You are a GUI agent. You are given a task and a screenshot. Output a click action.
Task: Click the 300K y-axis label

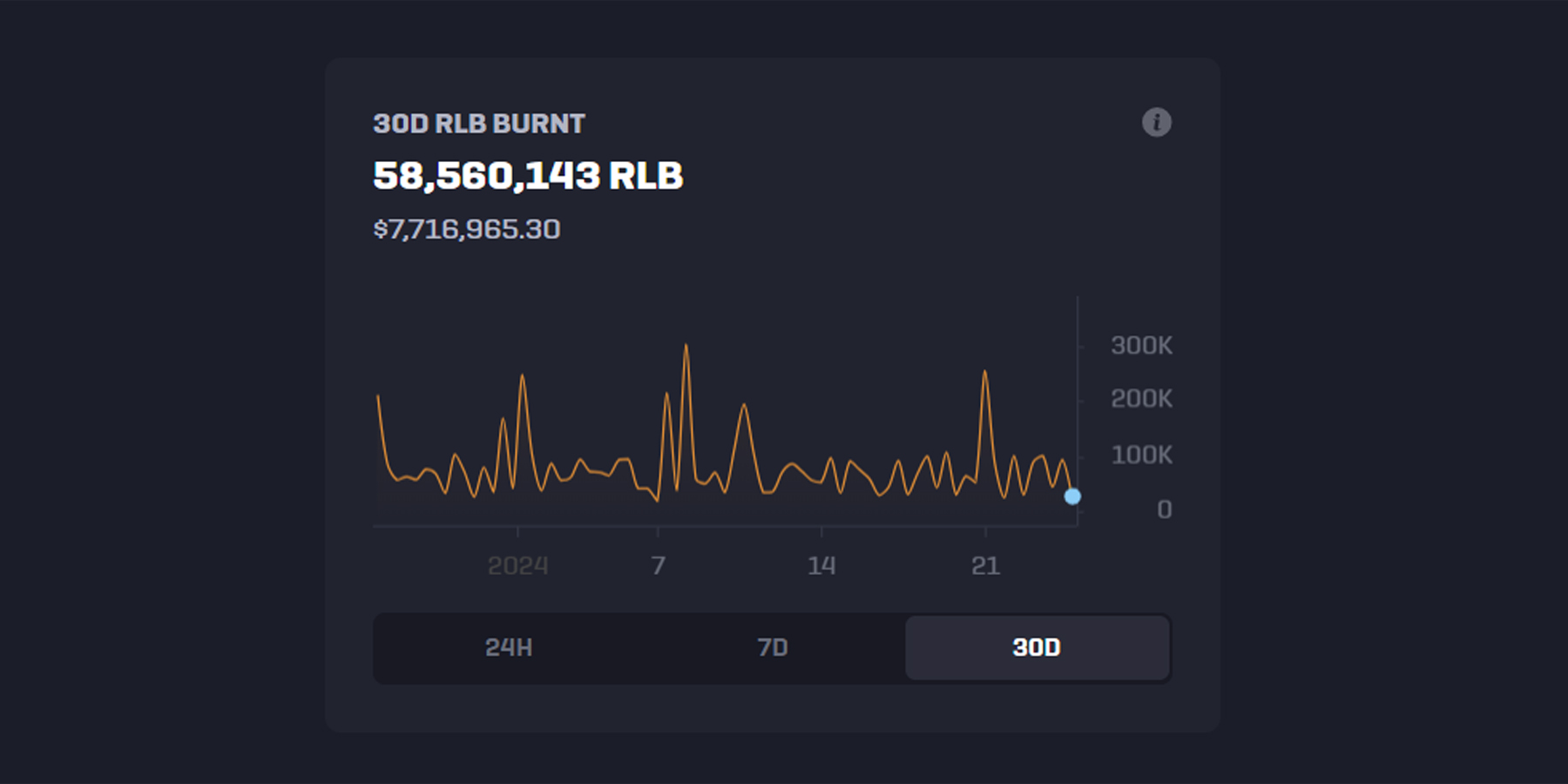pyautogui.click(x=1141, y=346)
